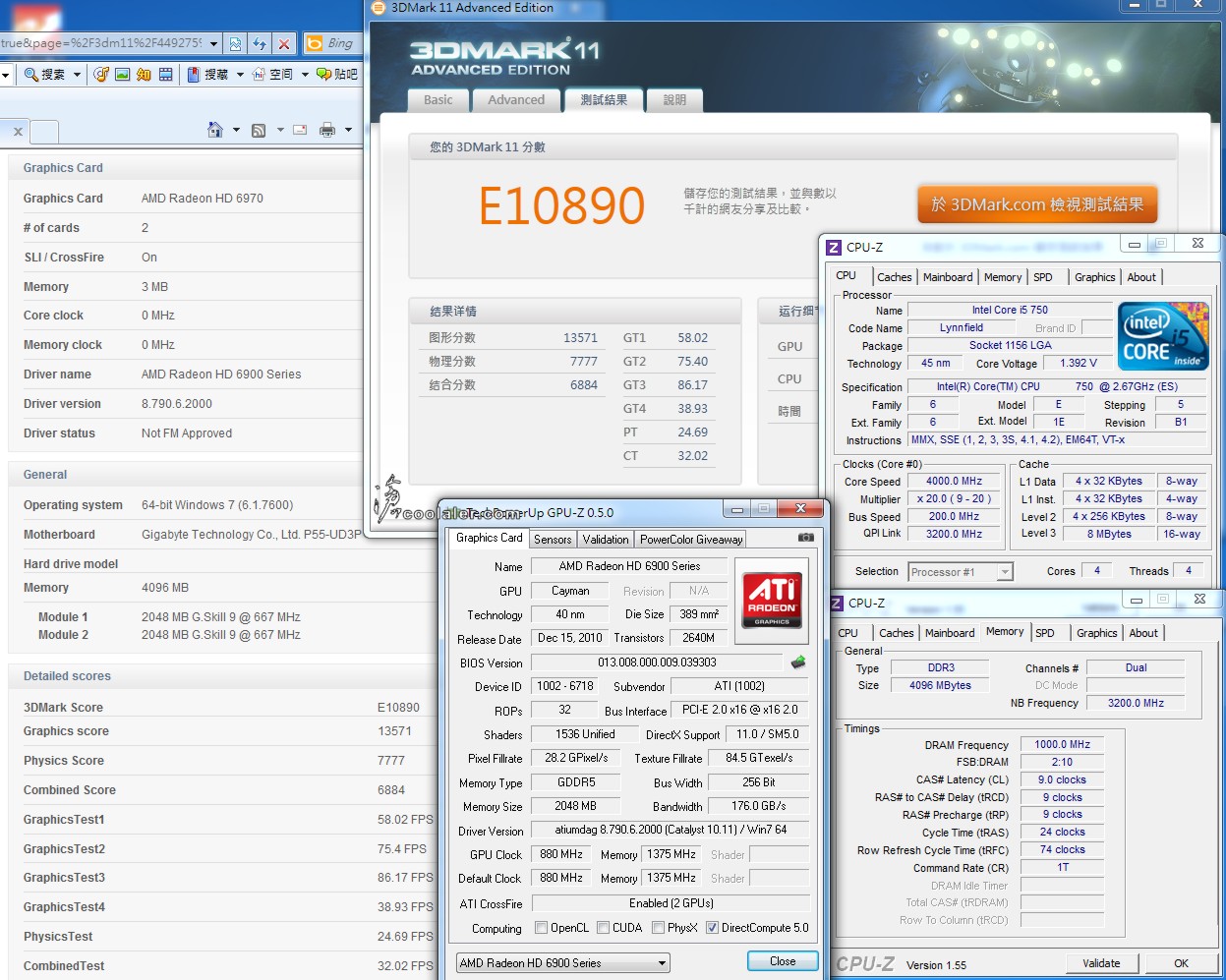Open the 說明 tab in 3DMark 11
Viewport: 1226px width, 980px height.
[x=674, y=99]
